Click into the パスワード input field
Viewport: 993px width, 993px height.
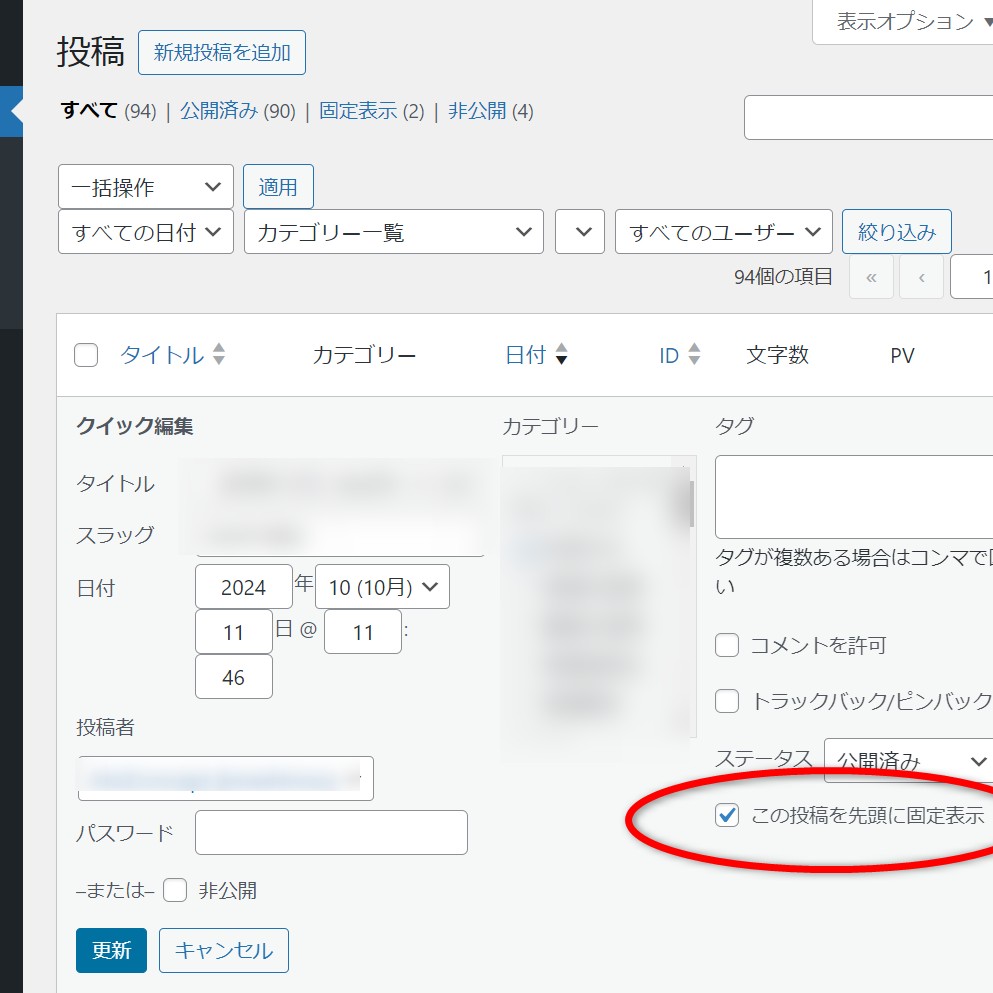tap(331, 832)
